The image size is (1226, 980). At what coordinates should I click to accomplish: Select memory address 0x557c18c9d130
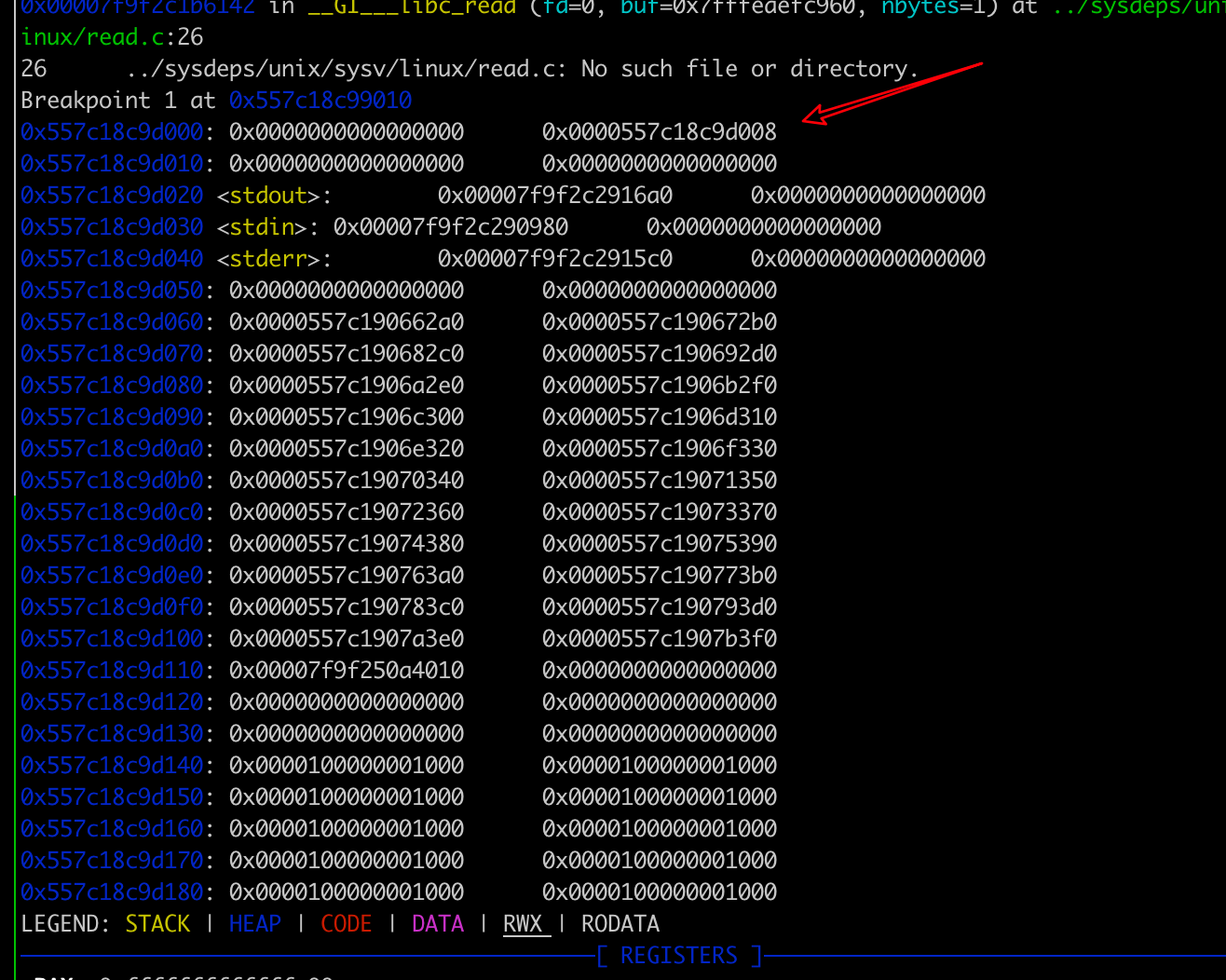tap(112, 734)
